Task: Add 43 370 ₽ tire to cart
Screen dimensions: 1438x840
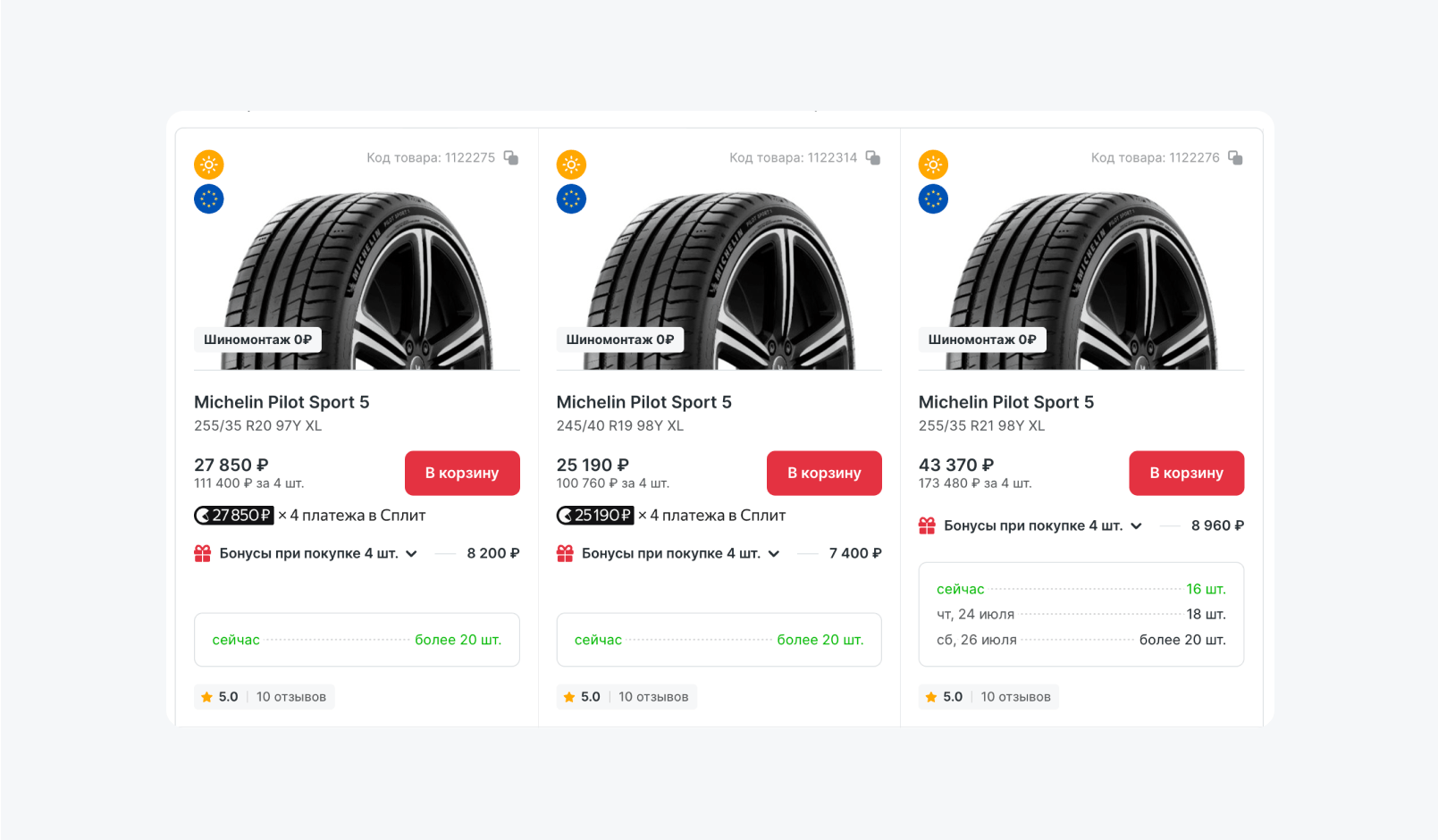Action: point(1186,473)
